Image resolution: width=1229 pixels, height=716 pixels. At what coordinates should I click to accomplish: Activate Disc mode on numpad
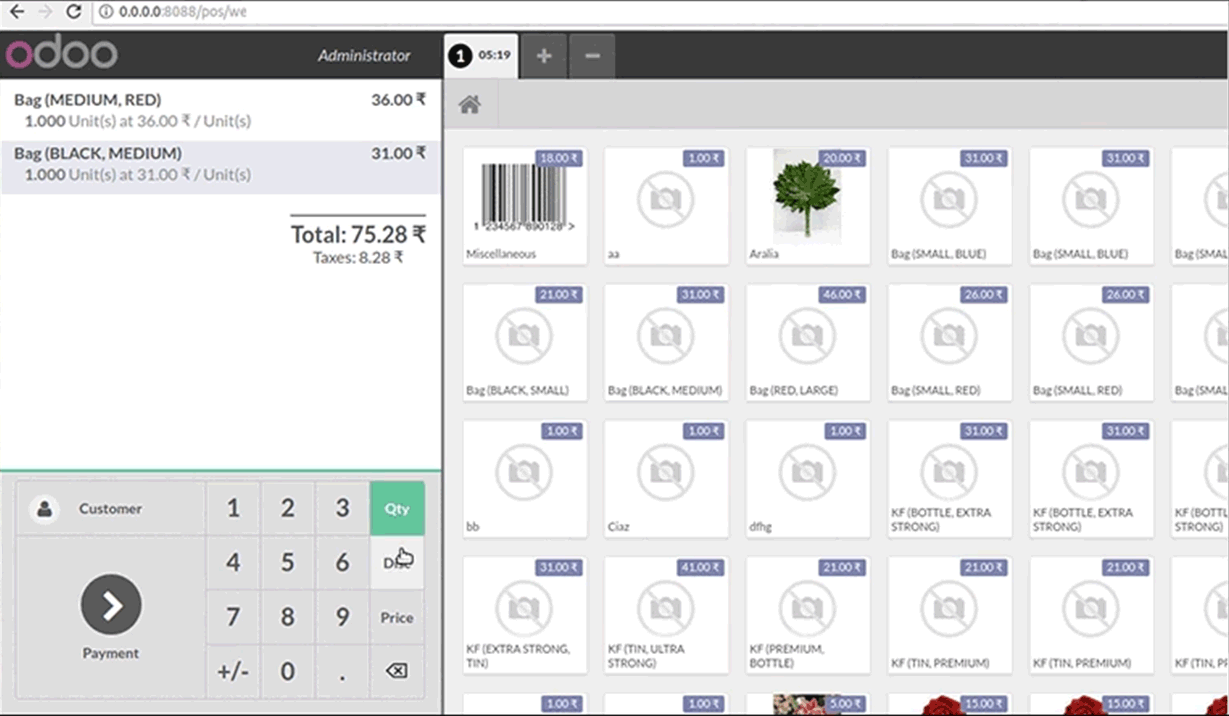coord(397,563)
